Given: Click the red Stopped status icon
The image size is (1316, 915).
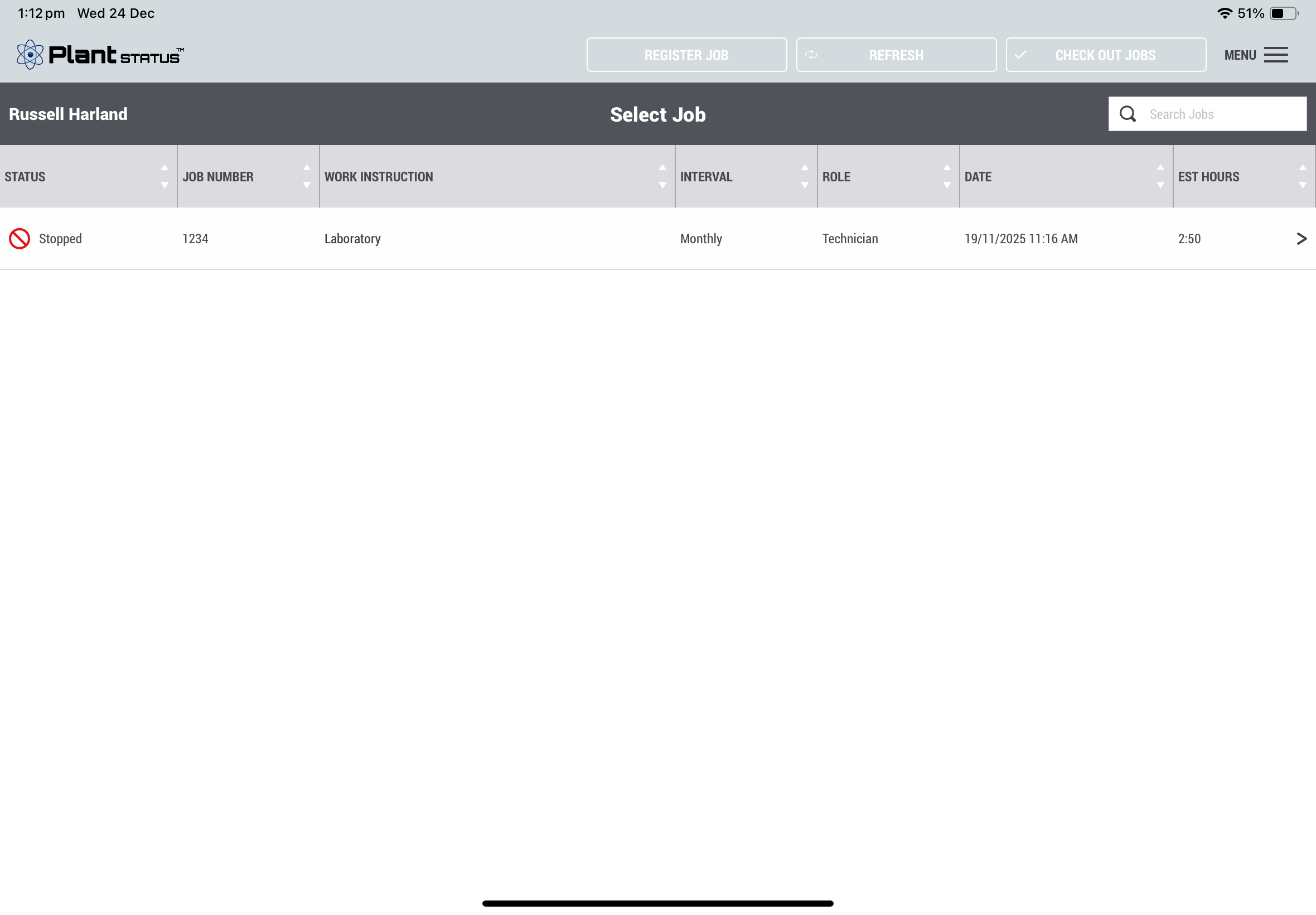Looking at the screenshot, I should (x=20, y=238).
